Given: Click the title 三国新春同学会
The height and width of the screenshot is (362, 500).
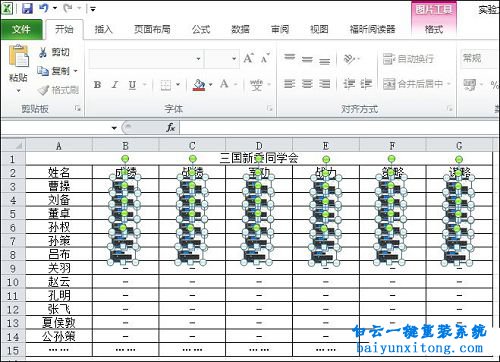Looking at the screenshot, I should coord(259,158).
